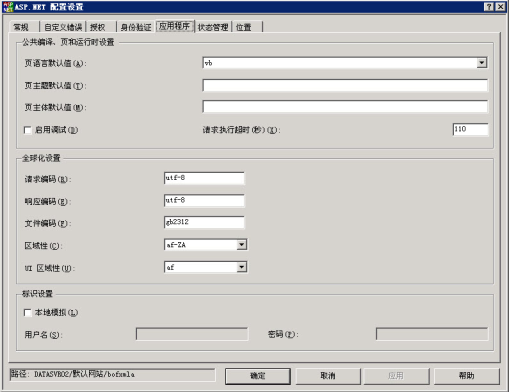Click the question mark help icon

pyautogui.click(x=489, y=7)
